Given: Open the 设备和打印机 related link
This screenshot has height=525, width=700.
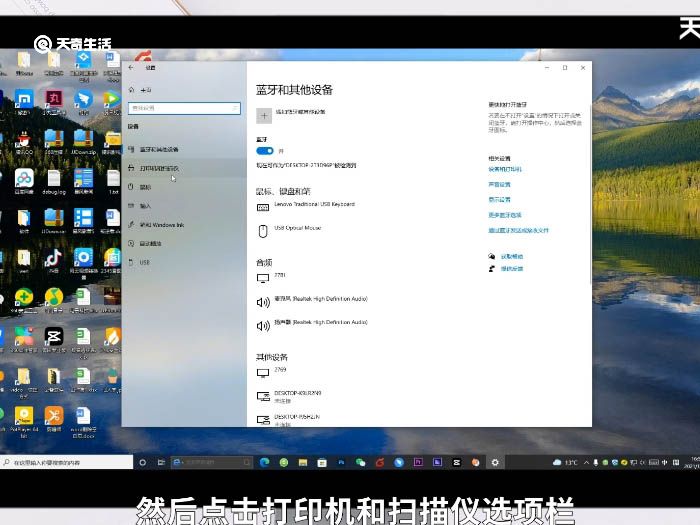Looking at the screenshot, I should 505,169.
